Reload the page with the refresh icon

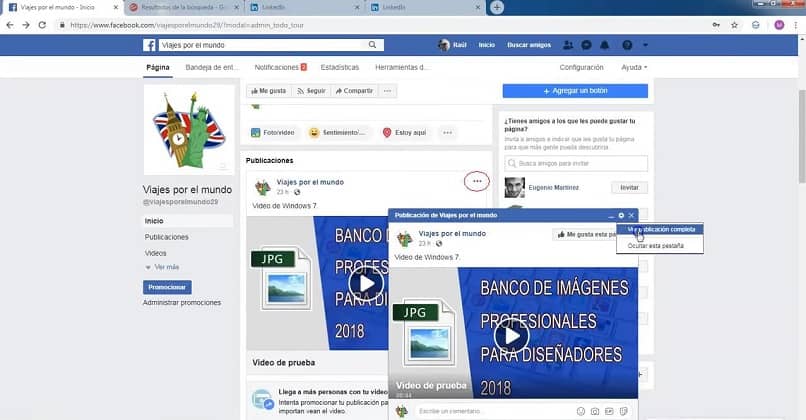(x=42, y=25)
